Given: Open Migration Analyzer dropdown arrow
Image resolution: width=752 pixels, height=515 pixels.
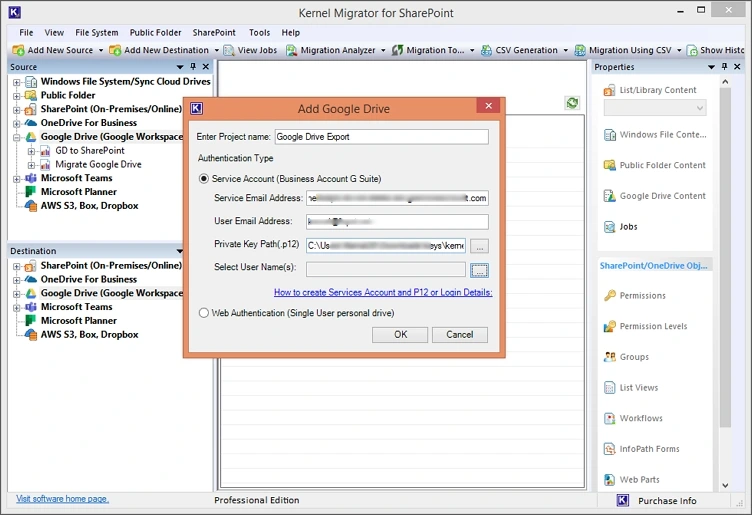Looking at the screenshot, I should click(x=383, y=50).
